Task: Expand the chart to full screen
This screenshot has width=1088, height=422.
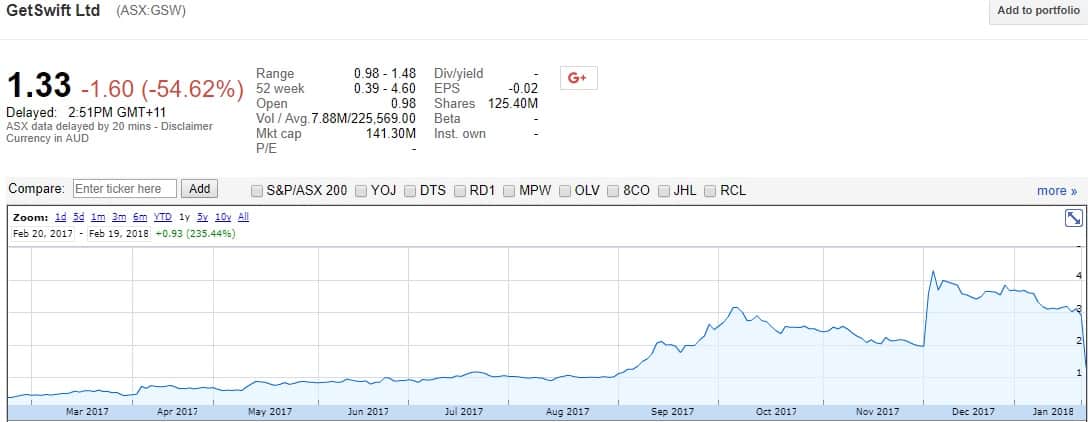Action: tap(1075, 218)
